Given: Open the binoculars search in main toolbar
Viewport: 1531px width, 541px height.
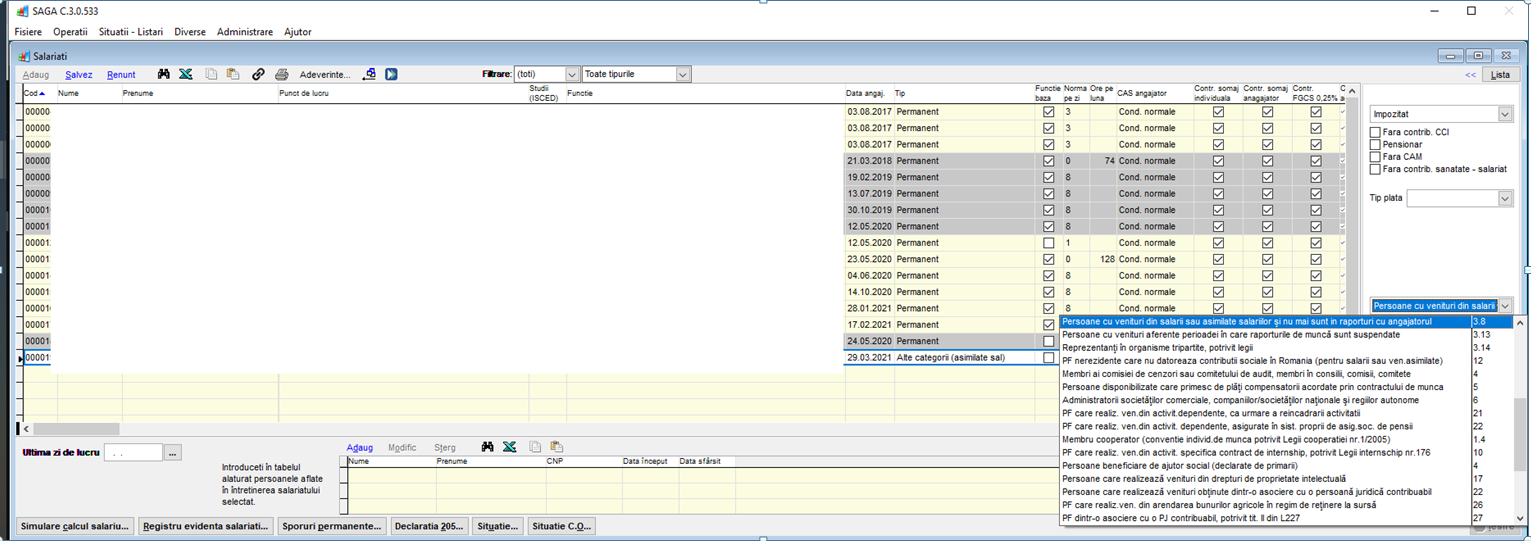Looking at the screenshot, I should [x=164, y=74].
